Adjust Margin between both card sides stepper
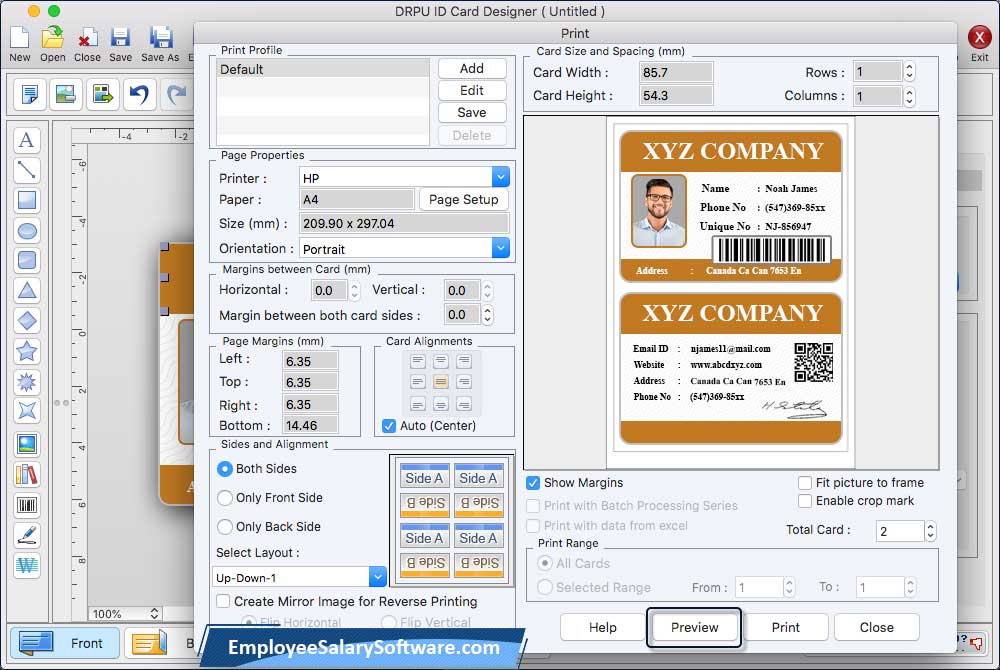1000x670 pixels. (487, 315)
